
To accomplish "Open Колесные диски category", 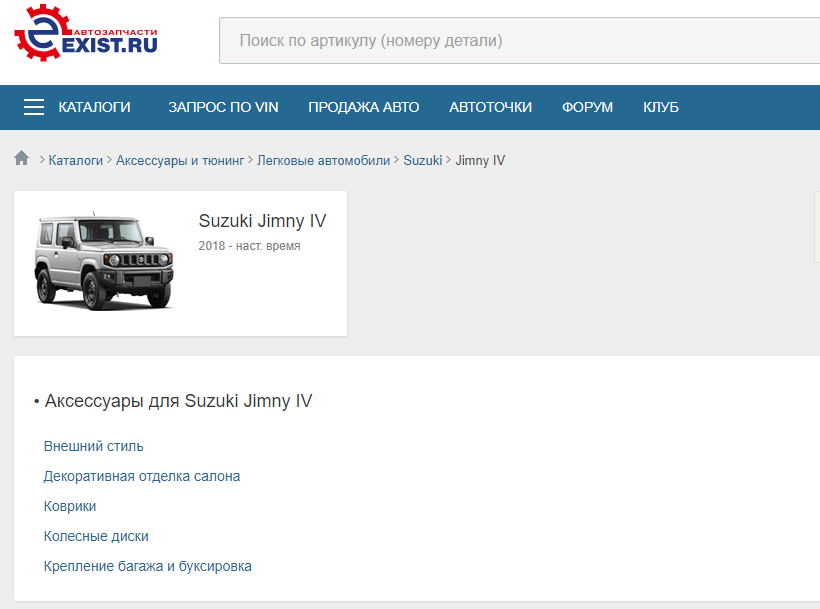I will point(96,536).
